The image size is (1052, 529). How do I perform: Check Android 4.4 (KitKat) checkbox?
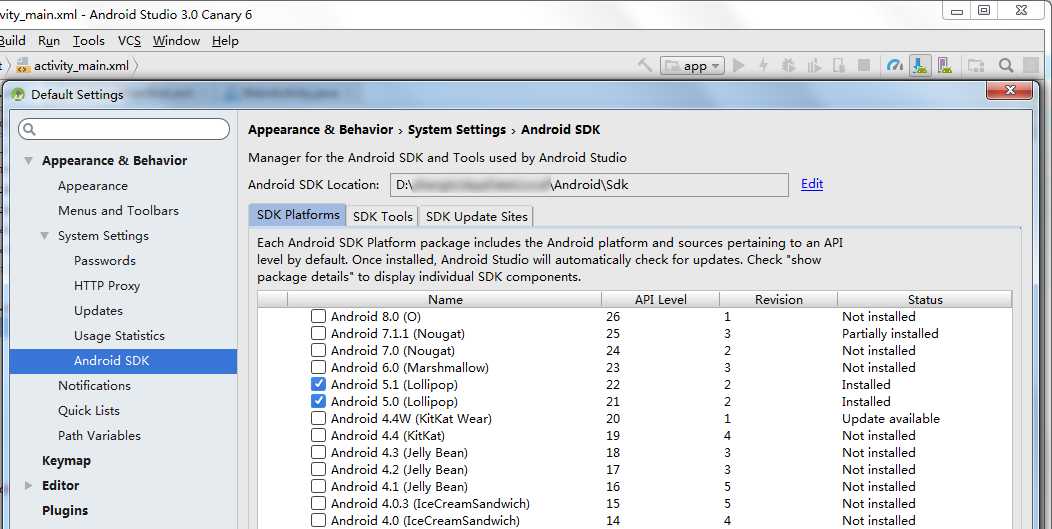(319, 435)
